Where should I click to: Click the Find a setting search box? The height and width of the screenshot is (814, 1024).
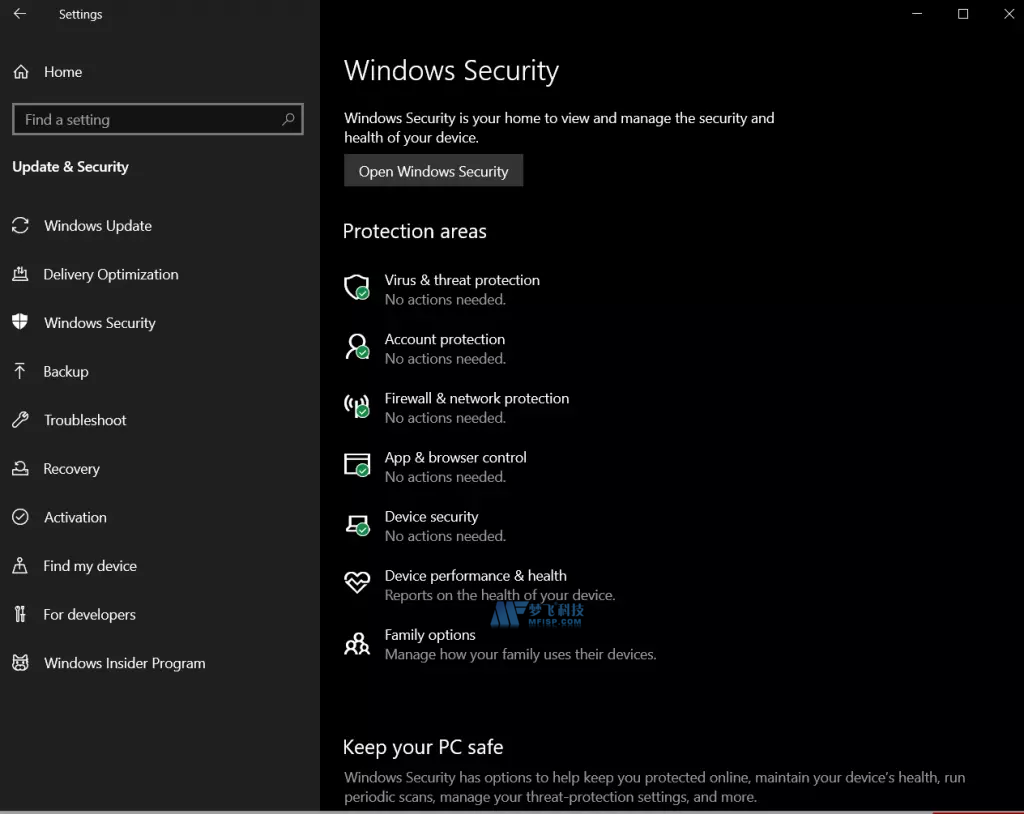click(157, 119)
